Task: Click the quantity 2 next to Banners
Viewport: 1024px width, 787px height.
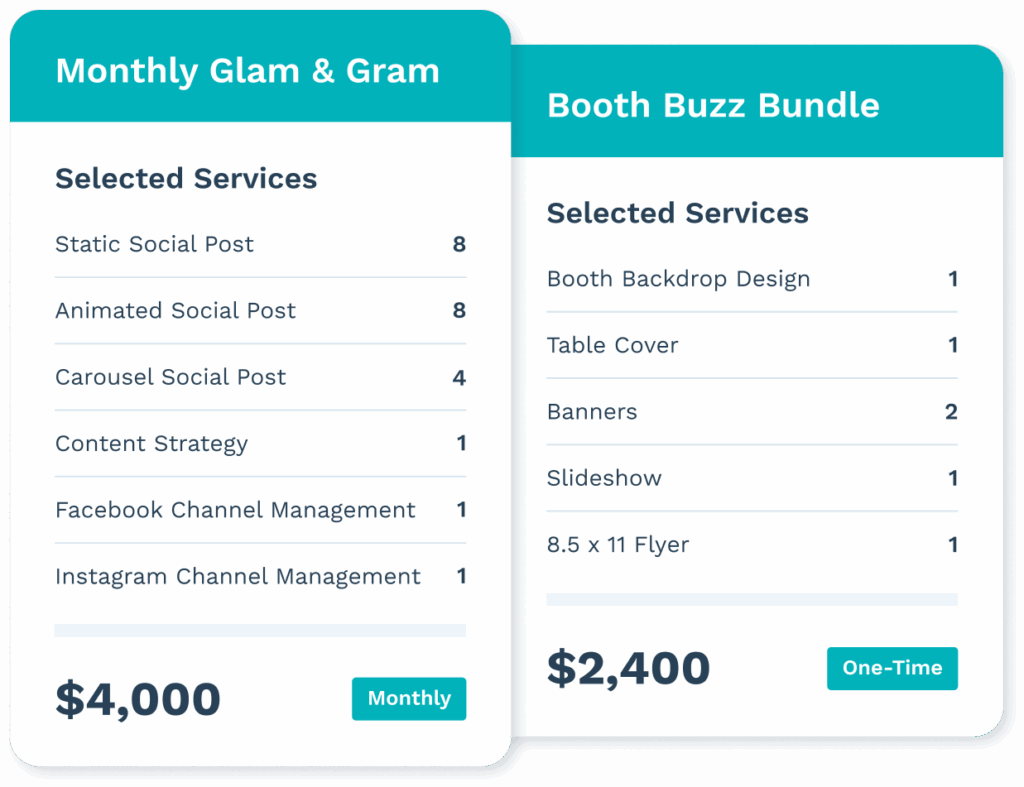Action: pos(951,412)
